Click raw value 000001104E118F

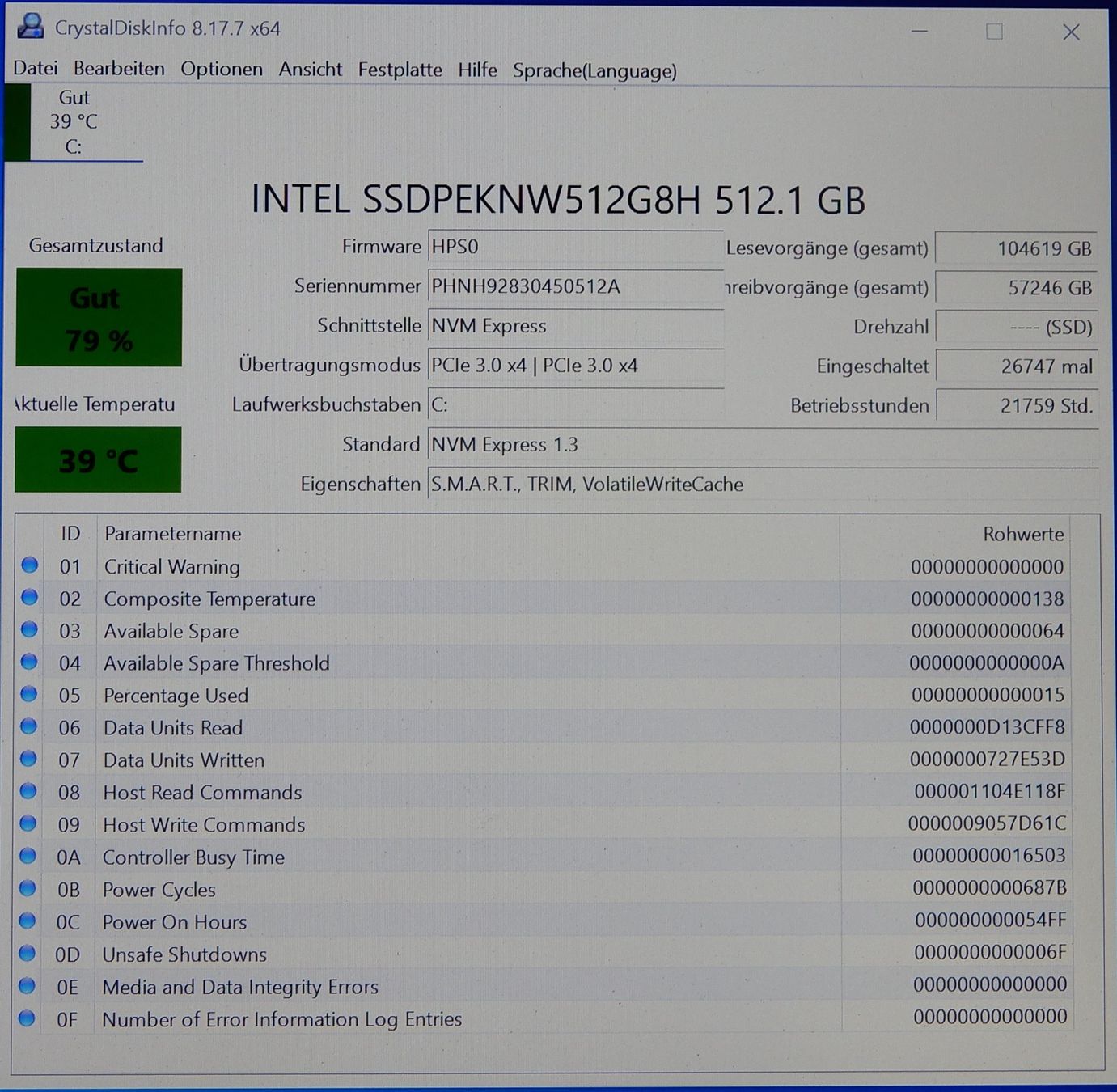(x=990, y=791)
